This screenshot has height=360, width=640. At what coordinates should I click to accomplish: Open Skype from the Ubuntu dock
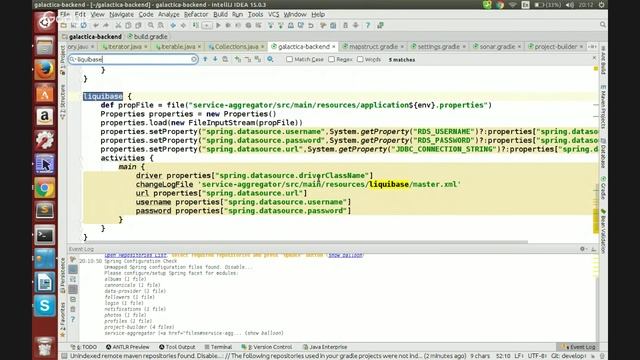coord(44,306)
